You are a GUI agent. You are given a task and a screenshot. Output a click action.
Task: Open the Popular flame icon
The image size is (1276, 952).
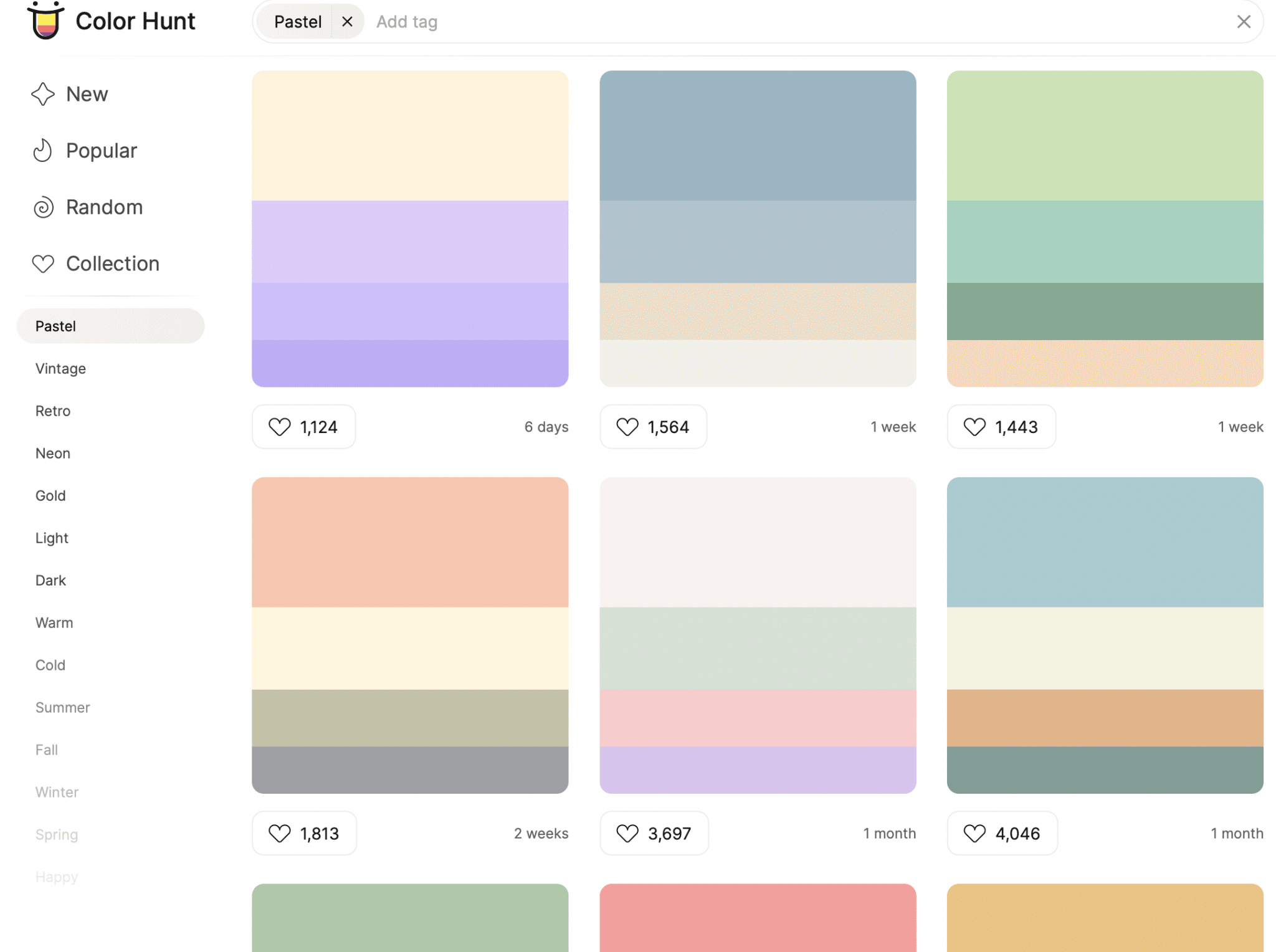[43, 151]
